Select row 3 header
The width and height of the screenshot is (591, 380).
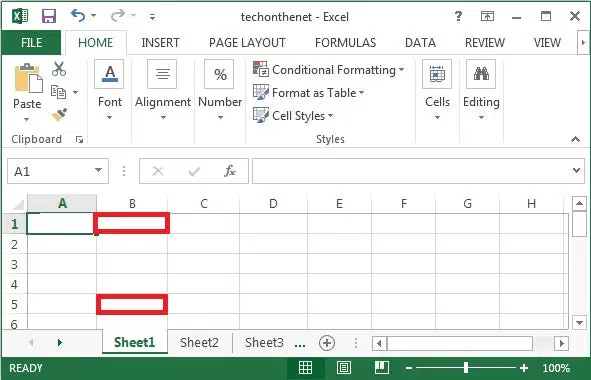(14, 264)
